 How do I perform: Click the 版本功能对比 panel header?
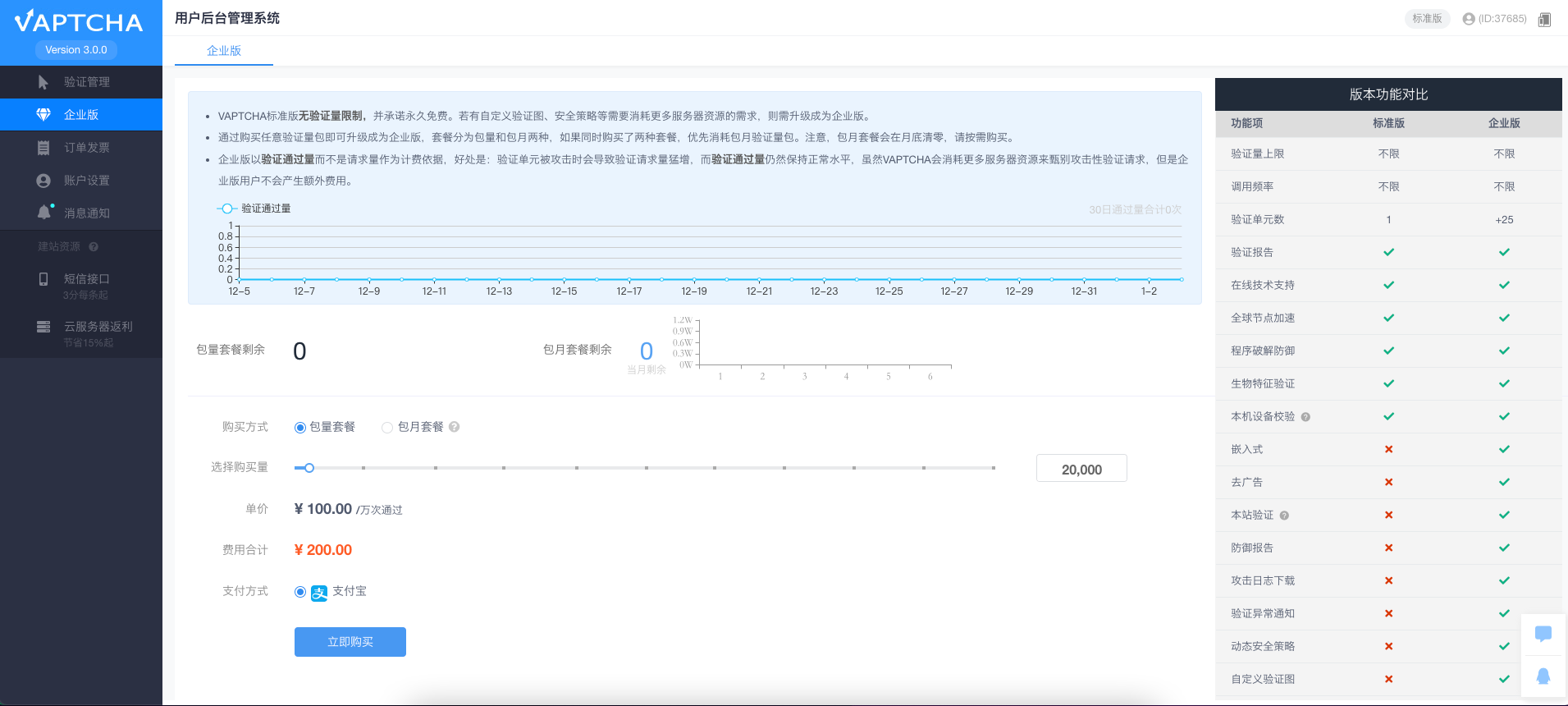click(1388, 94)
